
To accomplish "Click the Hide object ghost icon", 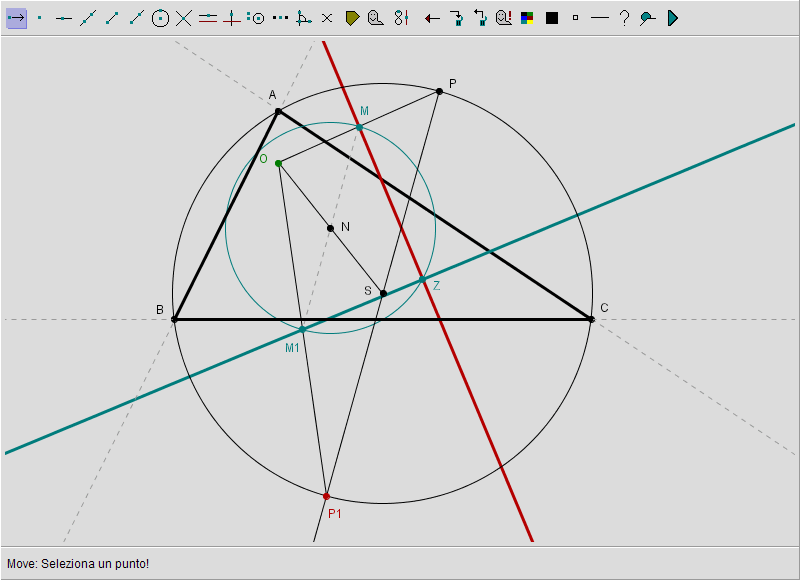I will click(x=376, y=18).
